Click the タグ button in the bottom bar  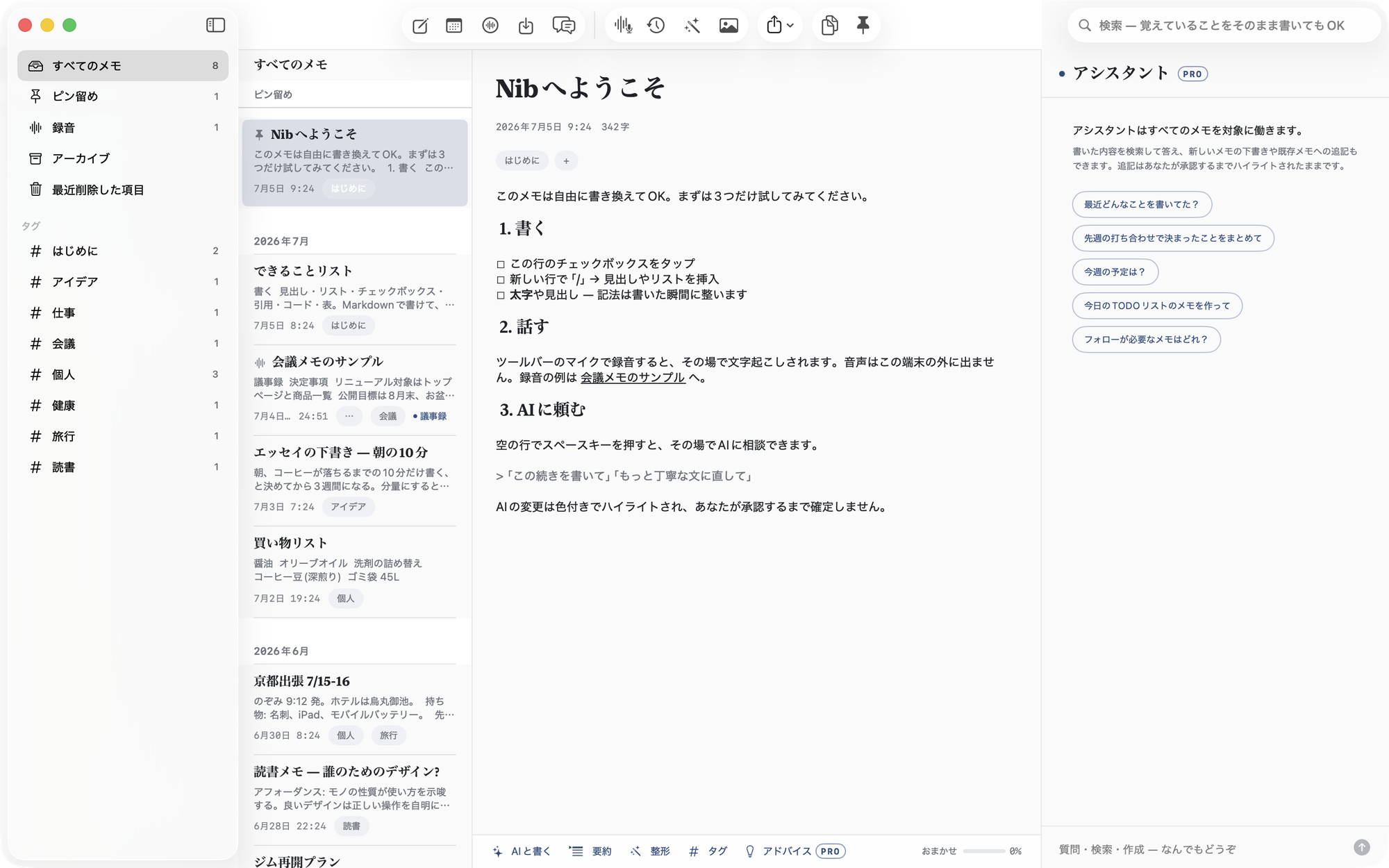(x=708, y=851)
